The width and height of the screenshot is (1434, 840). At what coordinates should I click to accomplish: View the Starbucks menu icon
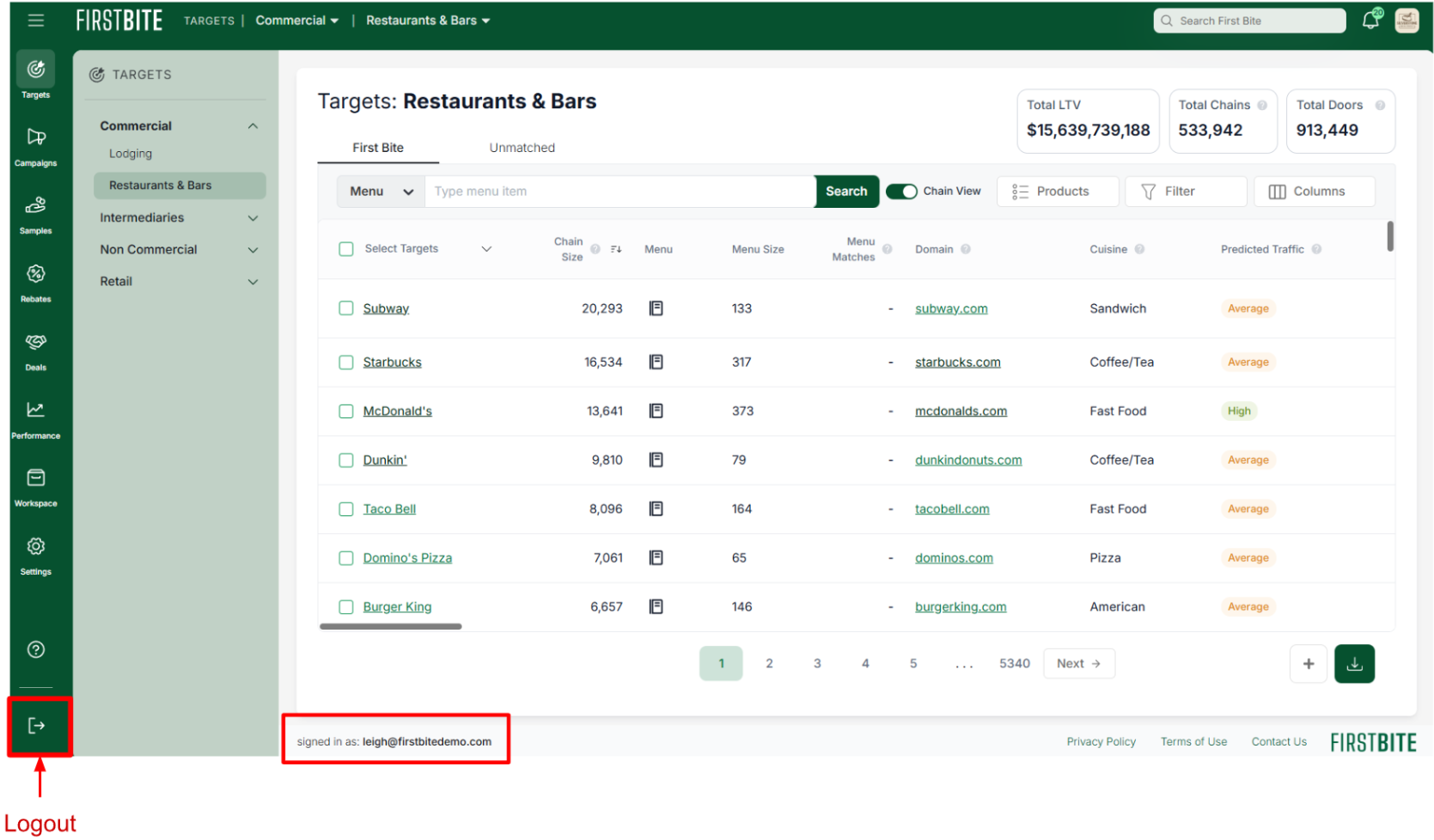(x=656, y=362)
